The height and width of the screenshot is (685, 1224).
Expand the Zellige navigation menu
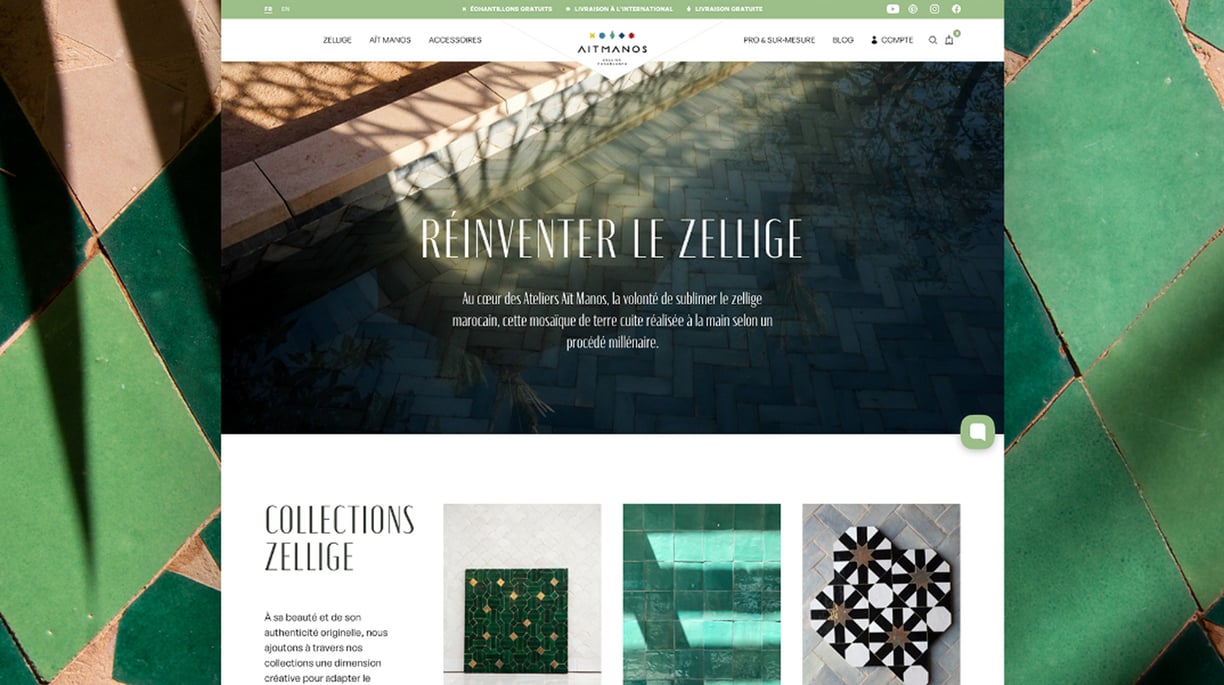click(337, 40)
